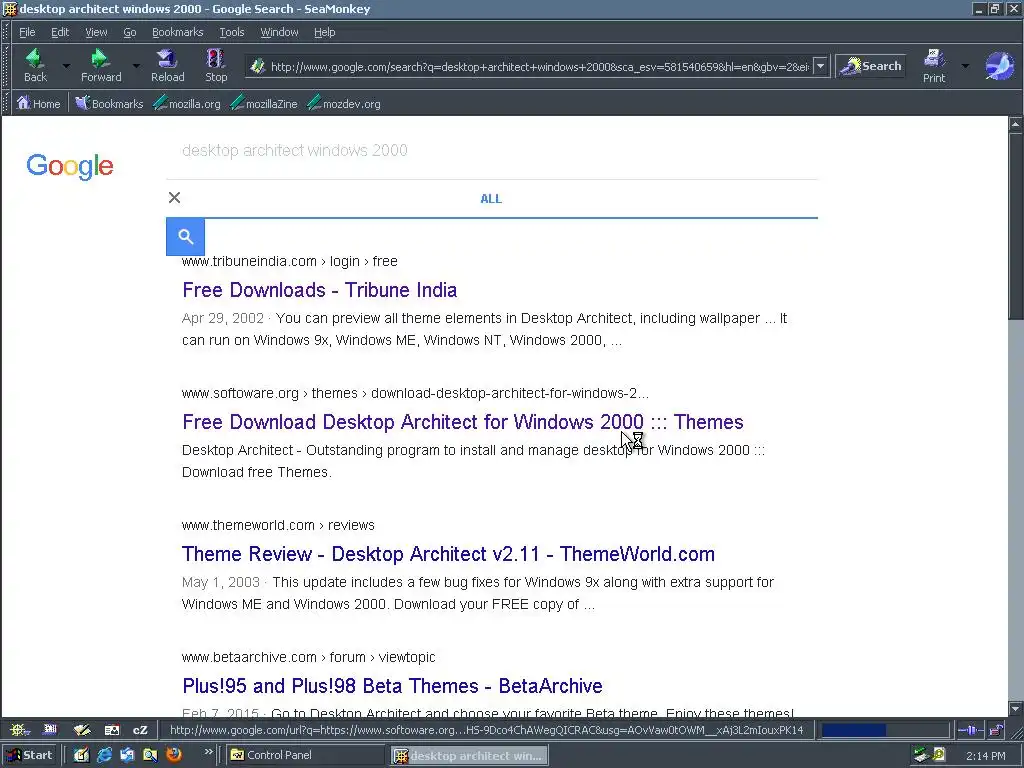Open the Help menu
1024x768 pixels.
point(325,32)
